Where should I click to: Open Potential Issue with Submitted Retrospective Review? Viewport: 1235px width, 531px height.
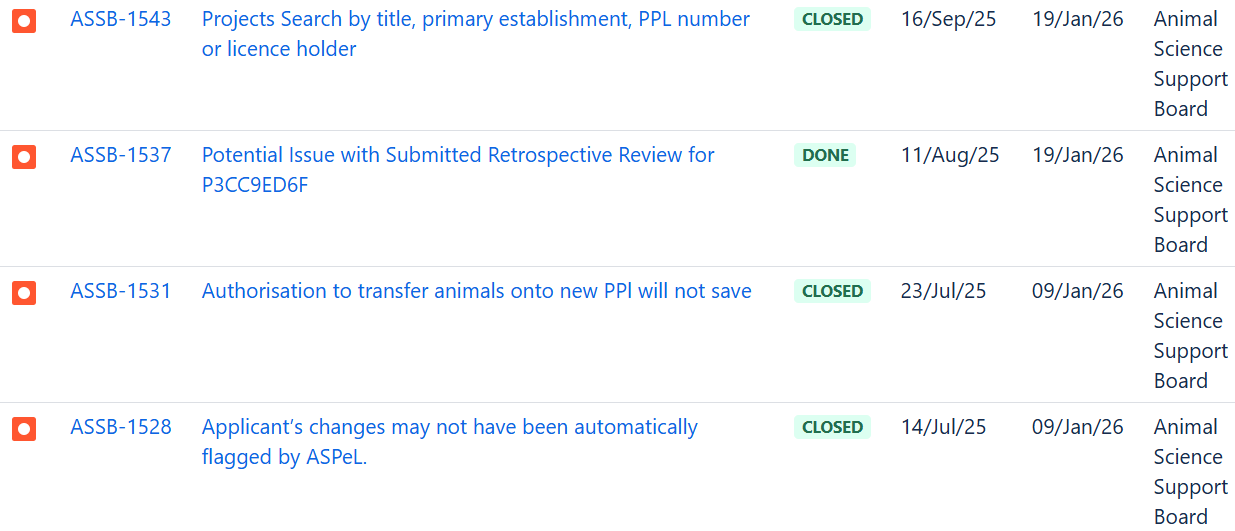(458, 155)
